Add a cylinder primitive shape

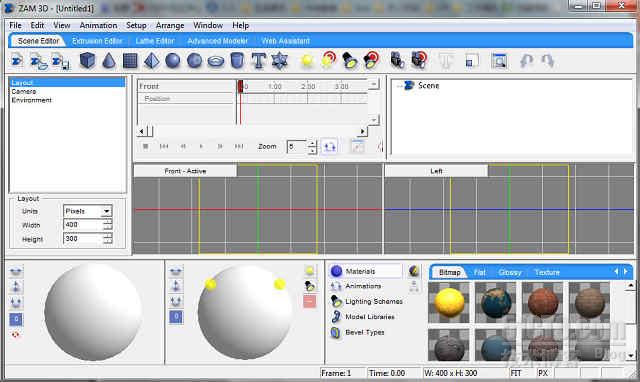click(x=237, y=61)
